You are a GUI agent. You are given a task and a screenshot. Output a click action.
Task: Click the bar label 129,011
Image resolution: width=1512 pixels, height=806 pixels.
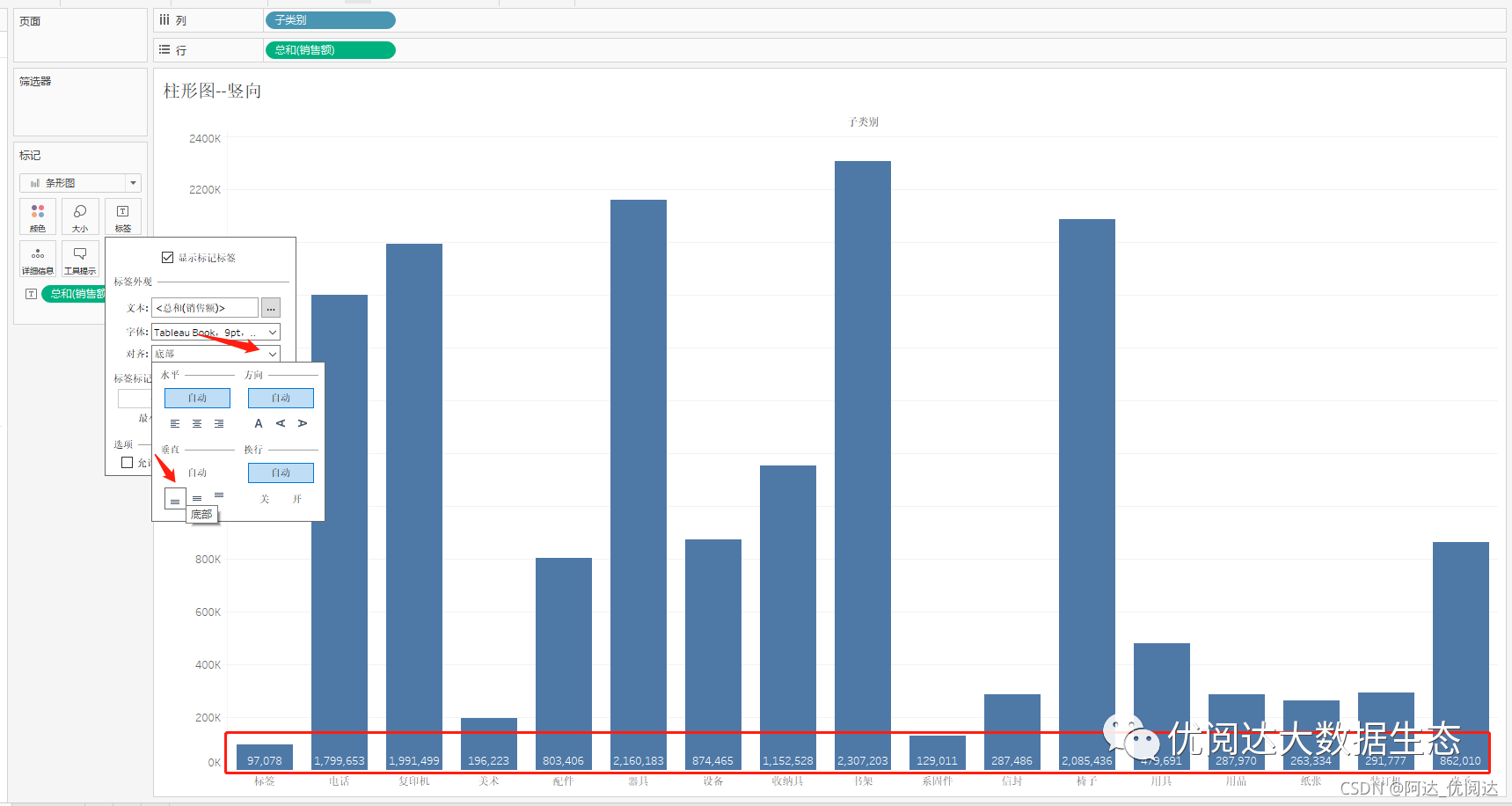(937, 761)
